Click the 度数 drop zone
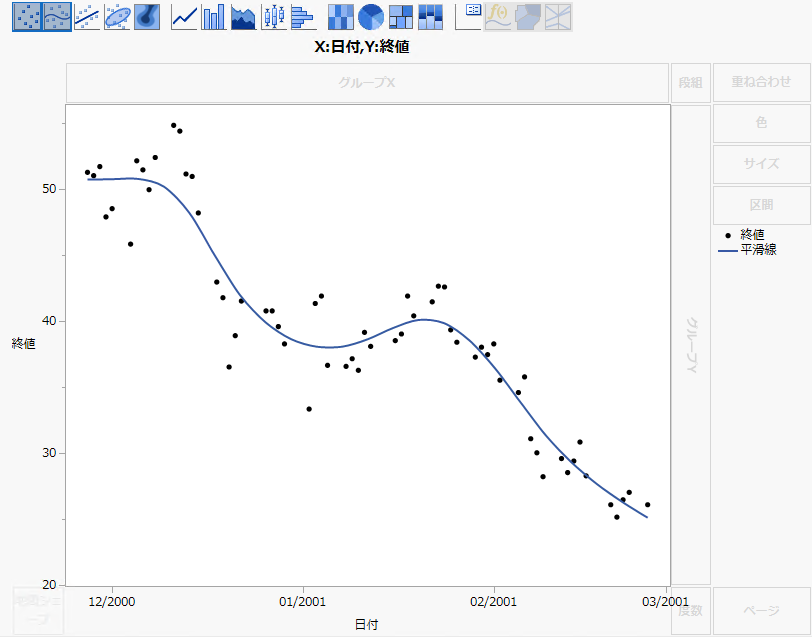The height and width of the screenshot is (637, 812). (x=691, y=611)
